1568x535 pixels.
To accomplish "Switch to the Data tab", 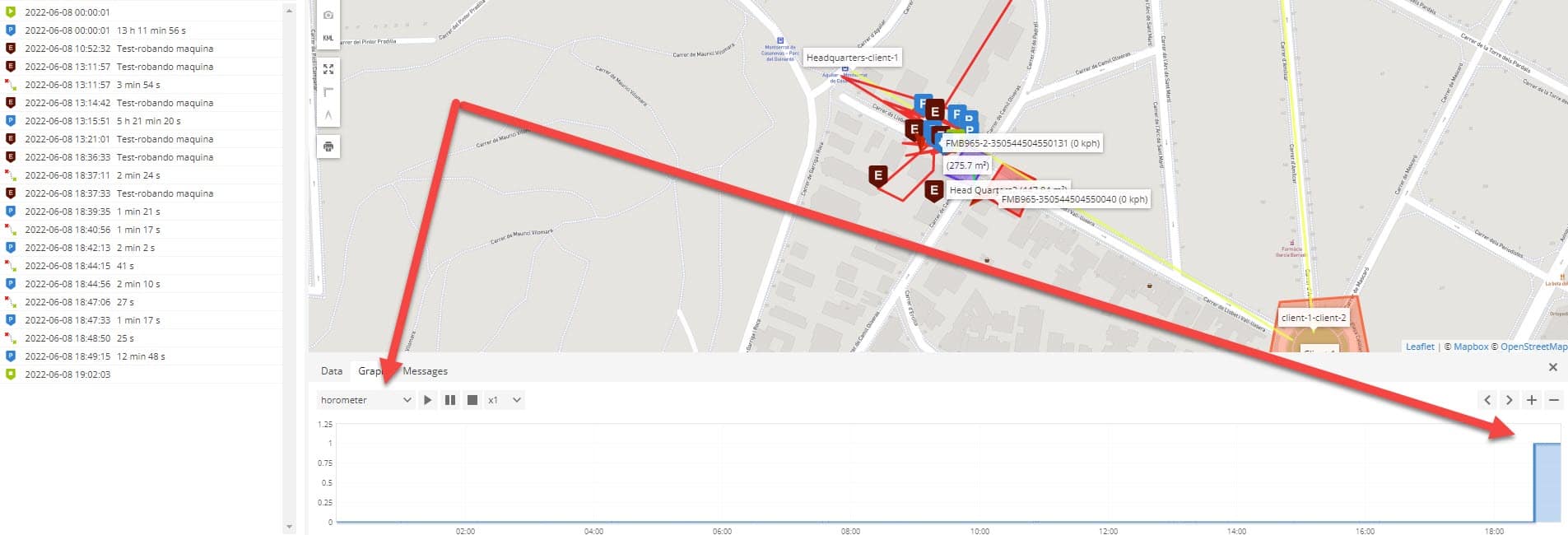I will tap(332, 371).
